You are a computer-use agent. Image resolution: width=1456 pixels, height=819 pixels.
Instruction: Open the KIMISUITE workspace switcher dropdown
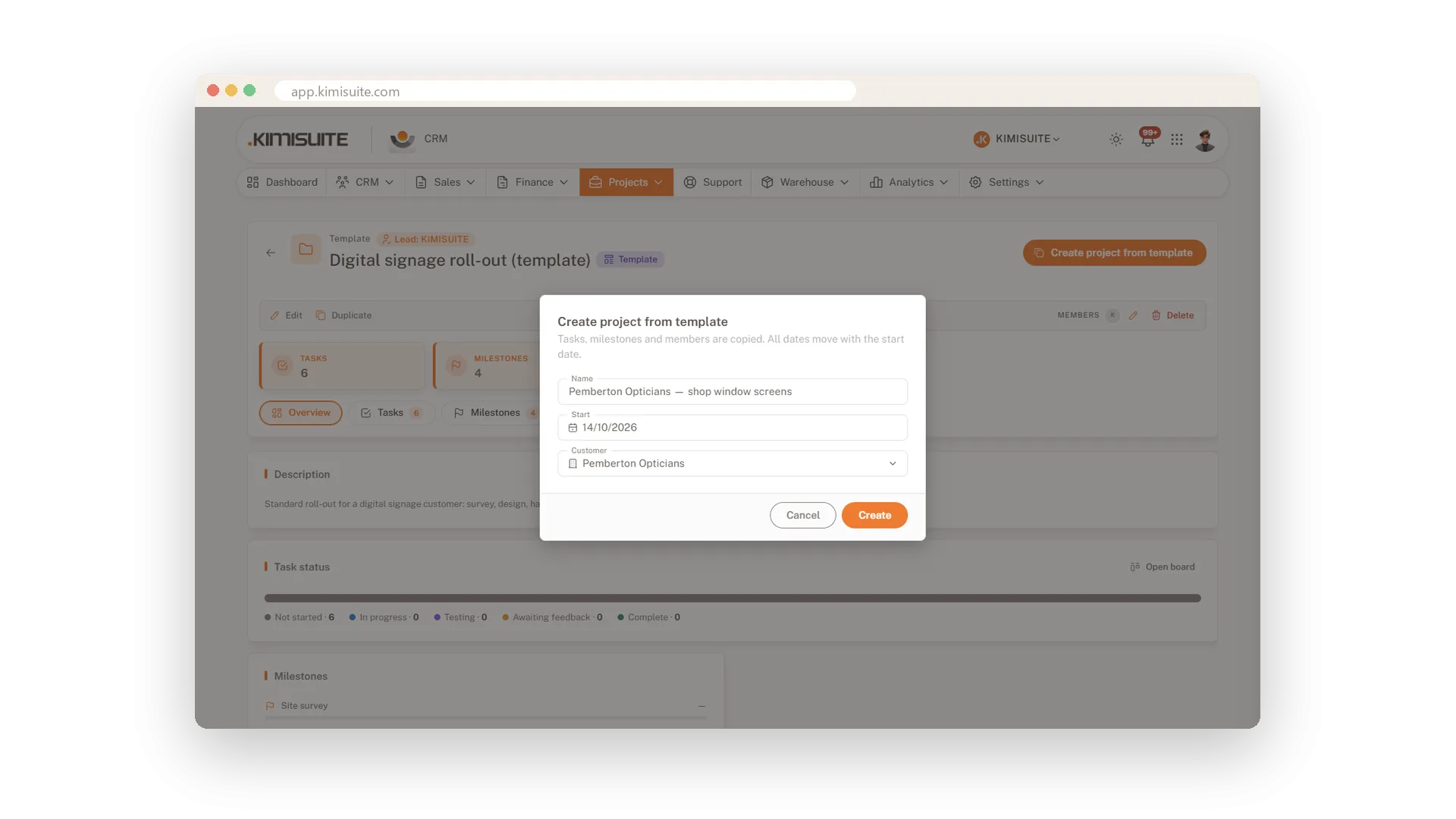[x=1016, y=139]
